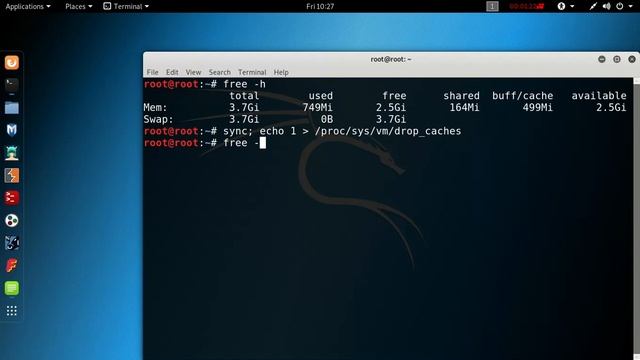Screen dimensions: 640x360
Task: Show all applications grid
Action: tap(12, 311)
